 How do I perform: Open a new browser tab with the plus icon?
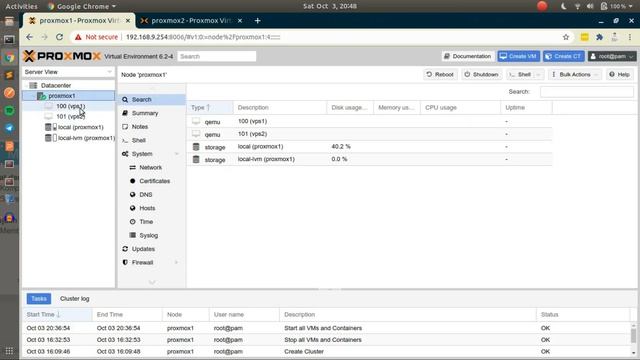tap(258, 20)
